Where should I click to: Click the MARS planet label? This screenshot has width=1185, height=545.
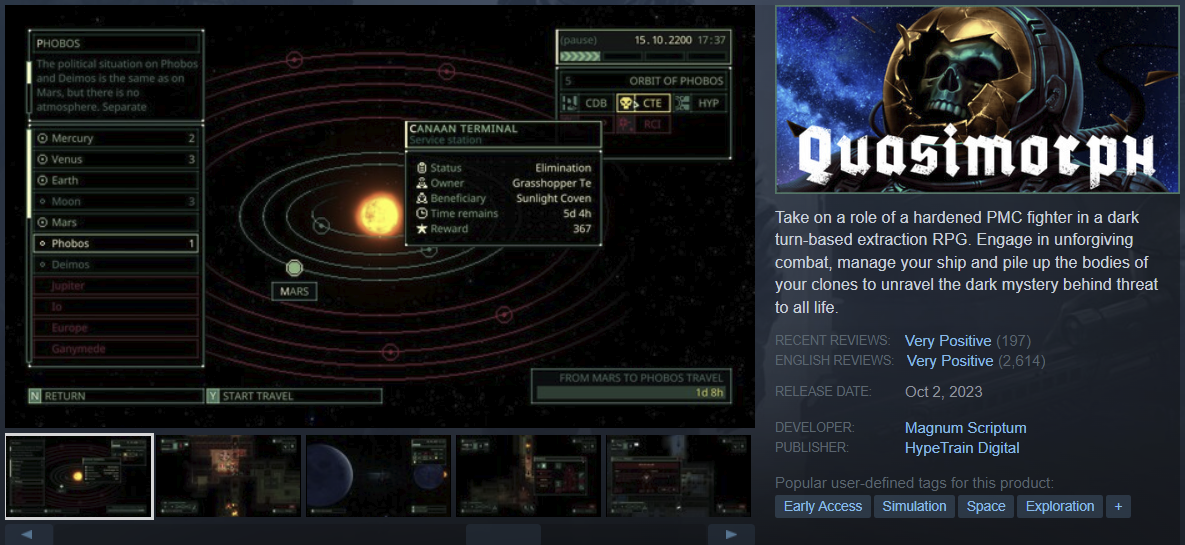click(295, 292)
